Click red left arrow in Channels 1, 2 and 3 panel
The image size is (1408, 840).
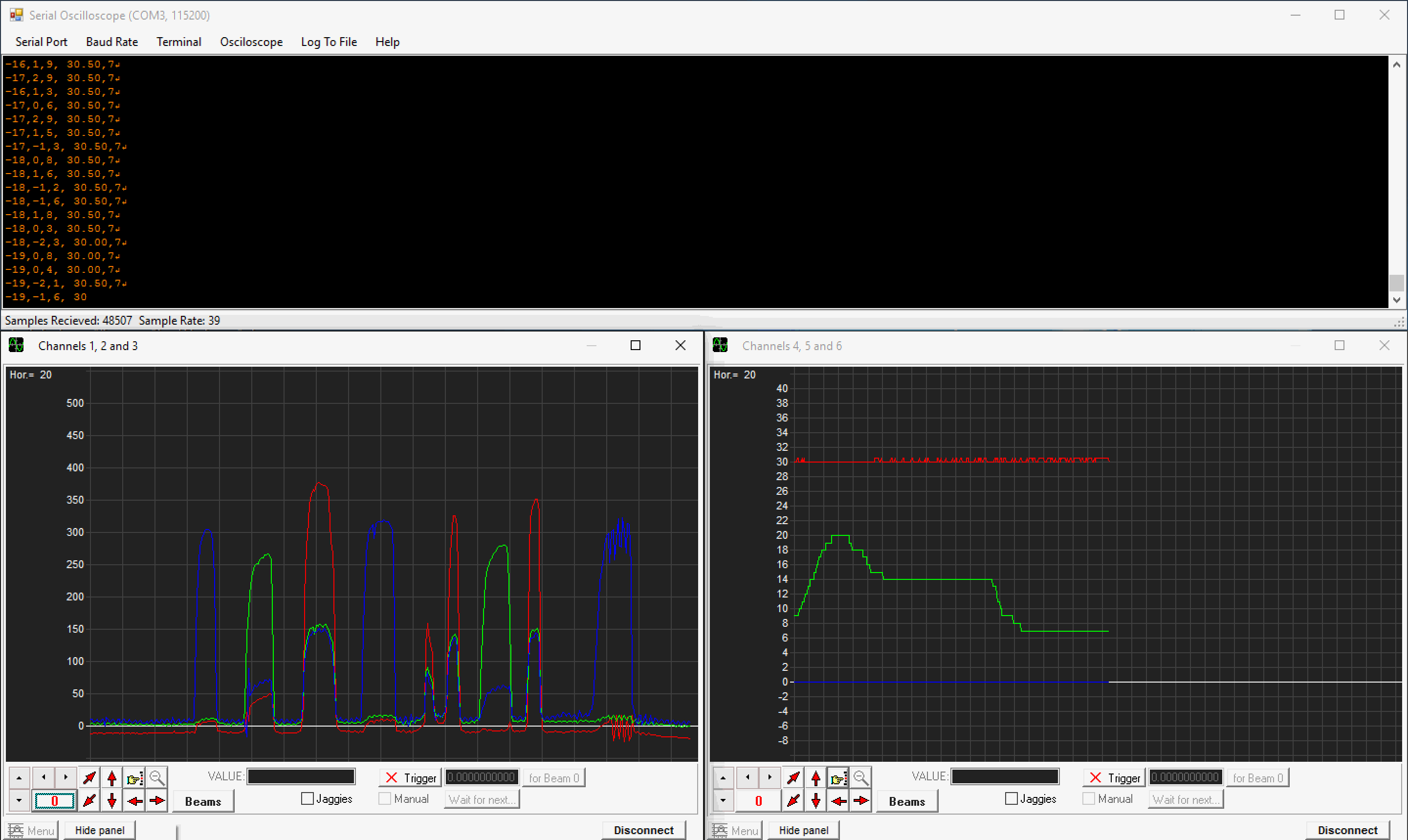click(134, 801)
